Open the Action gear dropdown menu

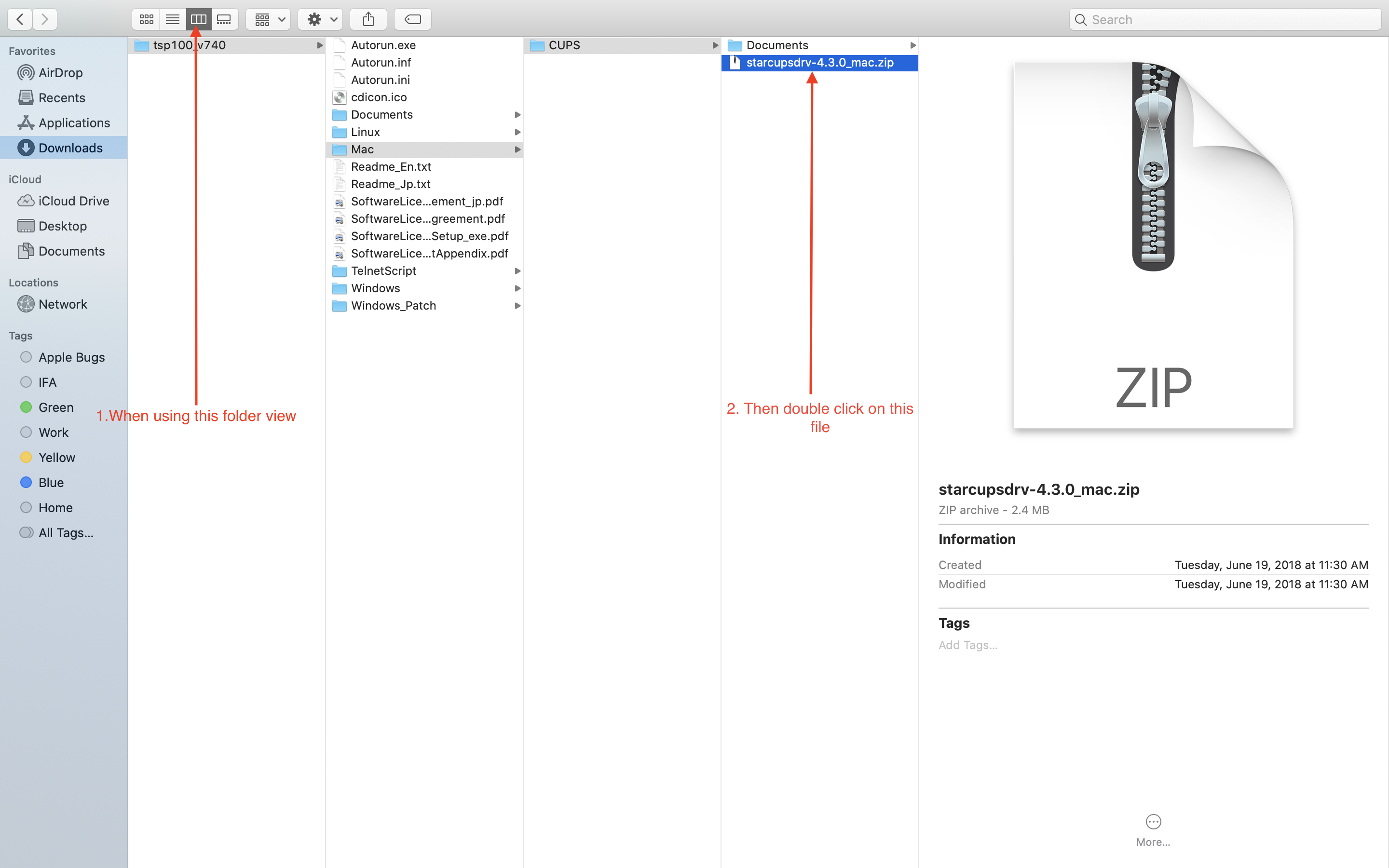click(320, 19)
